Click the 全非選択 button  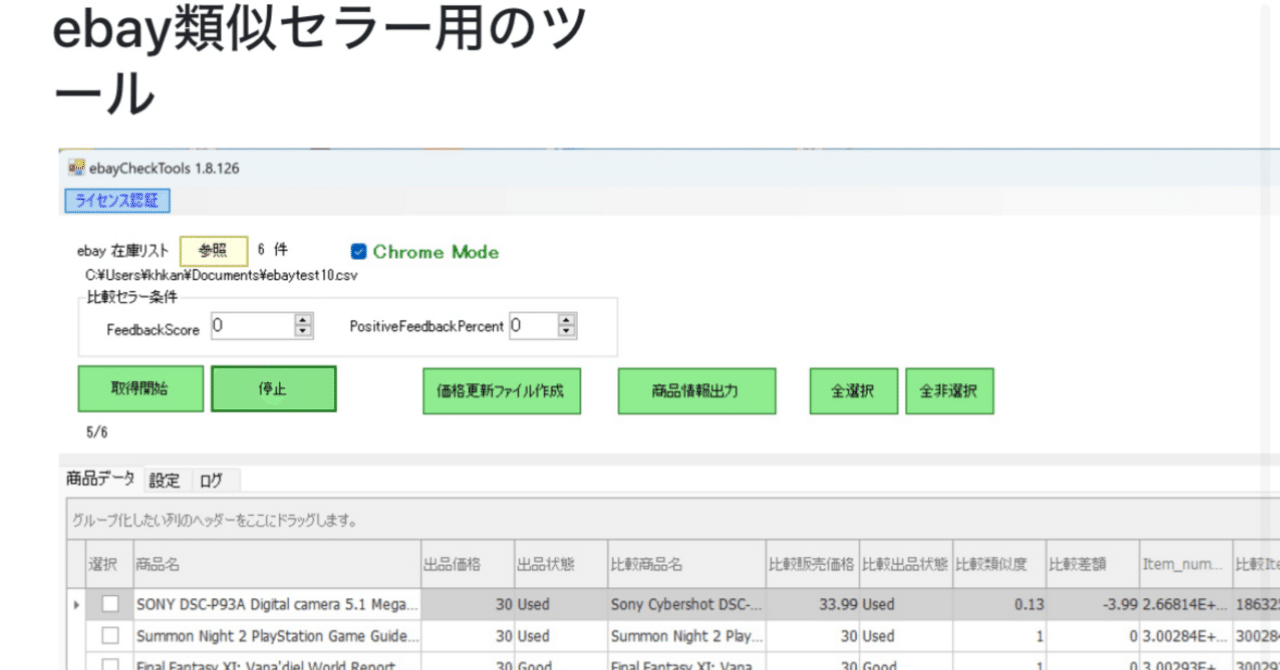949,391
